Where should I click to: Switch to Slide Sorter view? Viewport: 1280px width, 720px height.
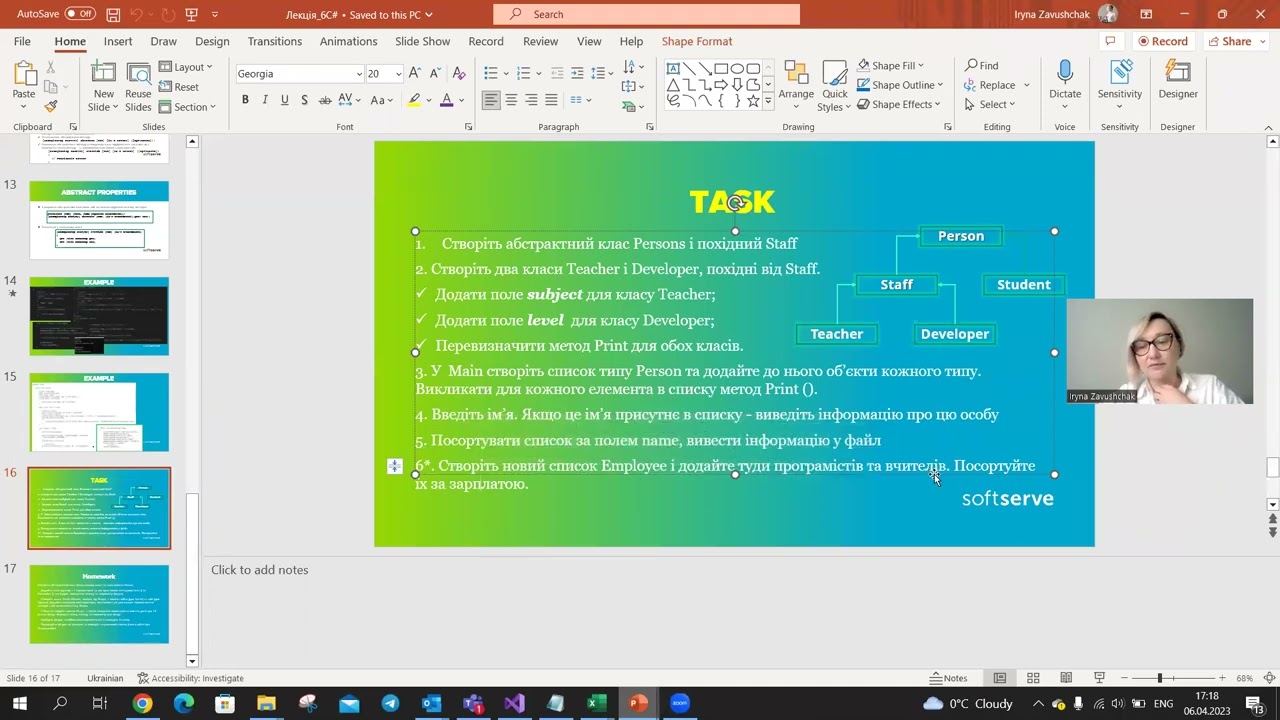click(x=1033, y=678)
